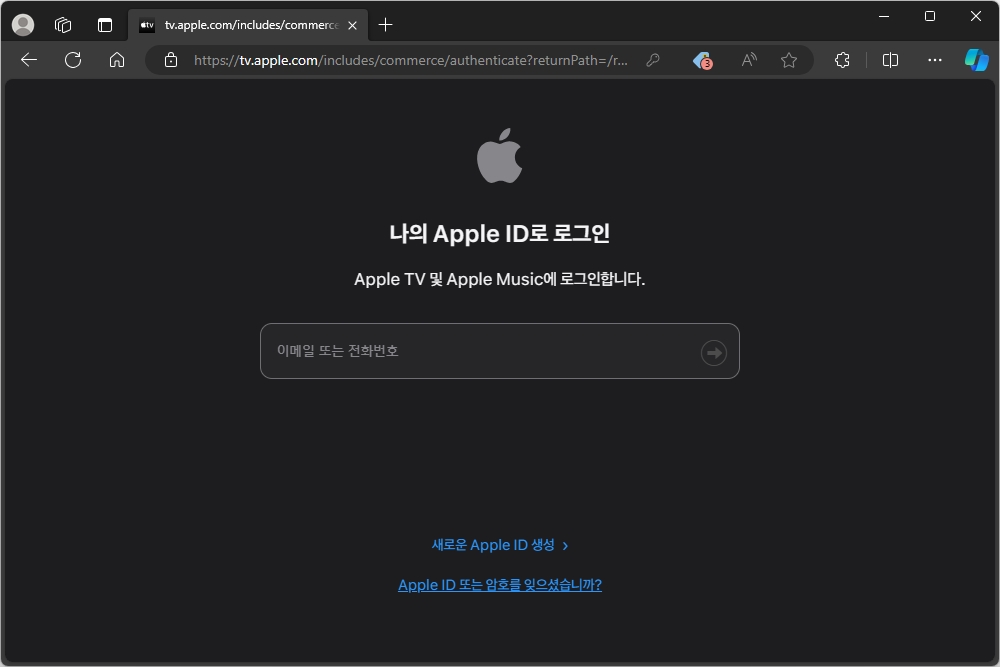
Task: Go back with the back arrow
Action: point(29,60)
